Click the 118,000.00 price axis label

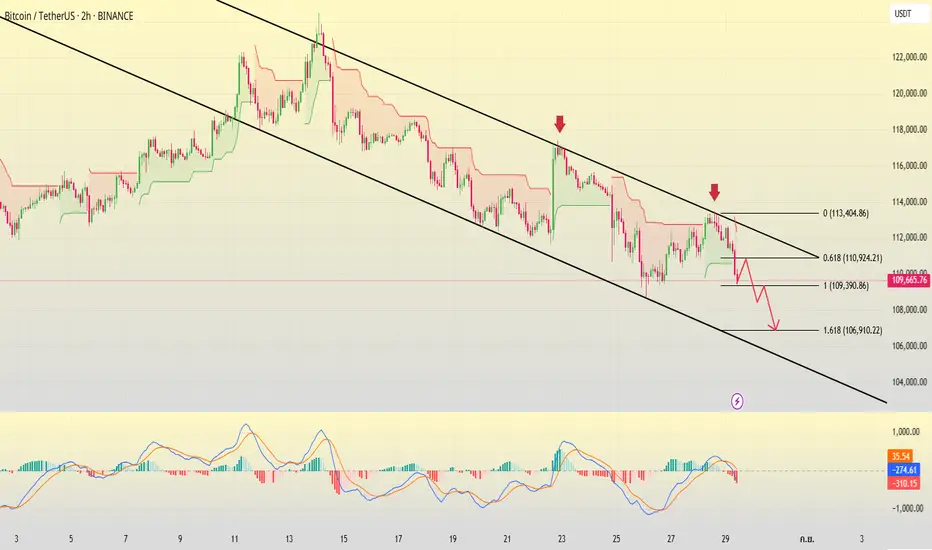(909, 130)
